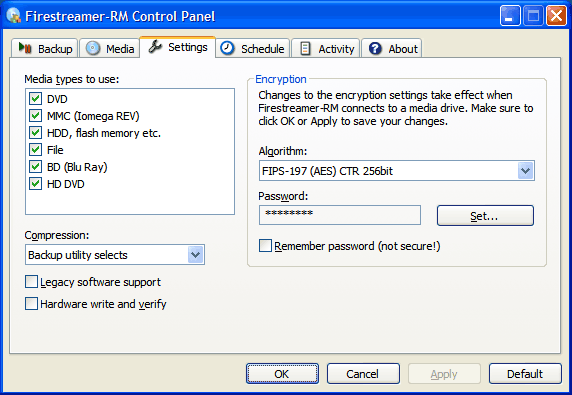This screenshot has height=395, width=572.
Task: Open the encryption Algorithm dropdown
Action: point(397,170)
